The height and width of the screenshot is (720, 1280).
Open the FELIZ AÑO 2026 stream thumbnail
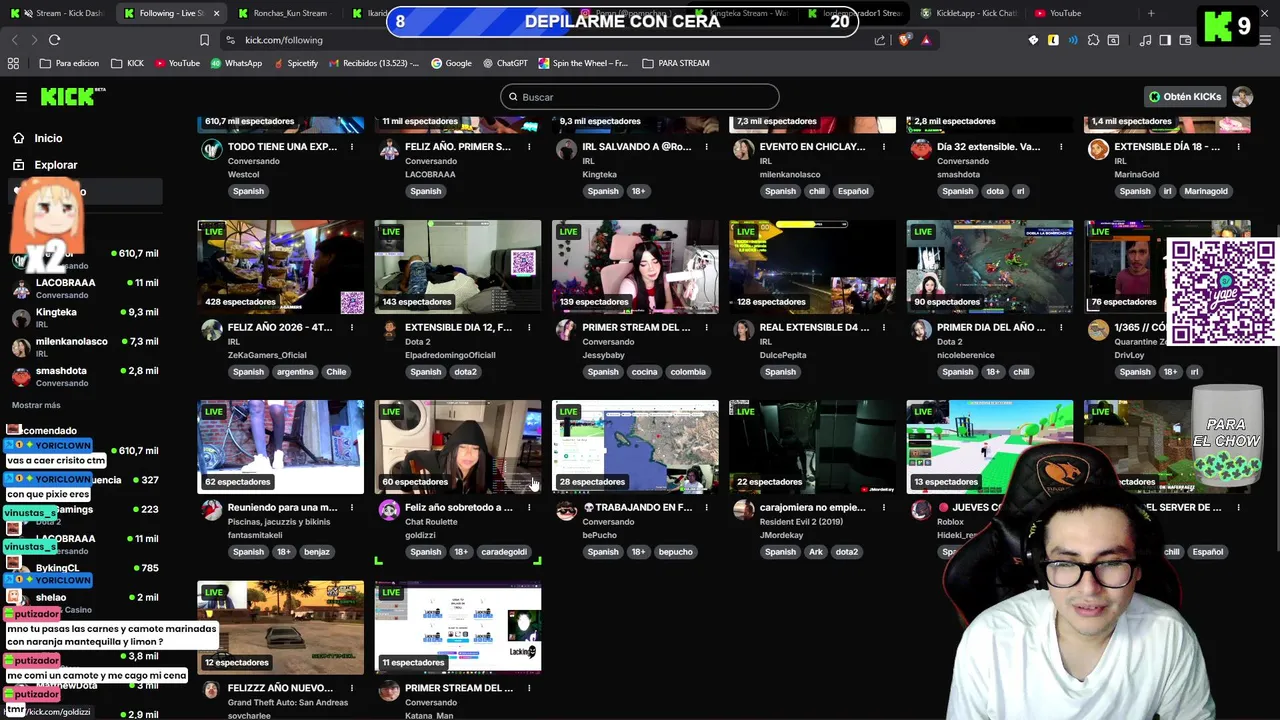[281, 267]
